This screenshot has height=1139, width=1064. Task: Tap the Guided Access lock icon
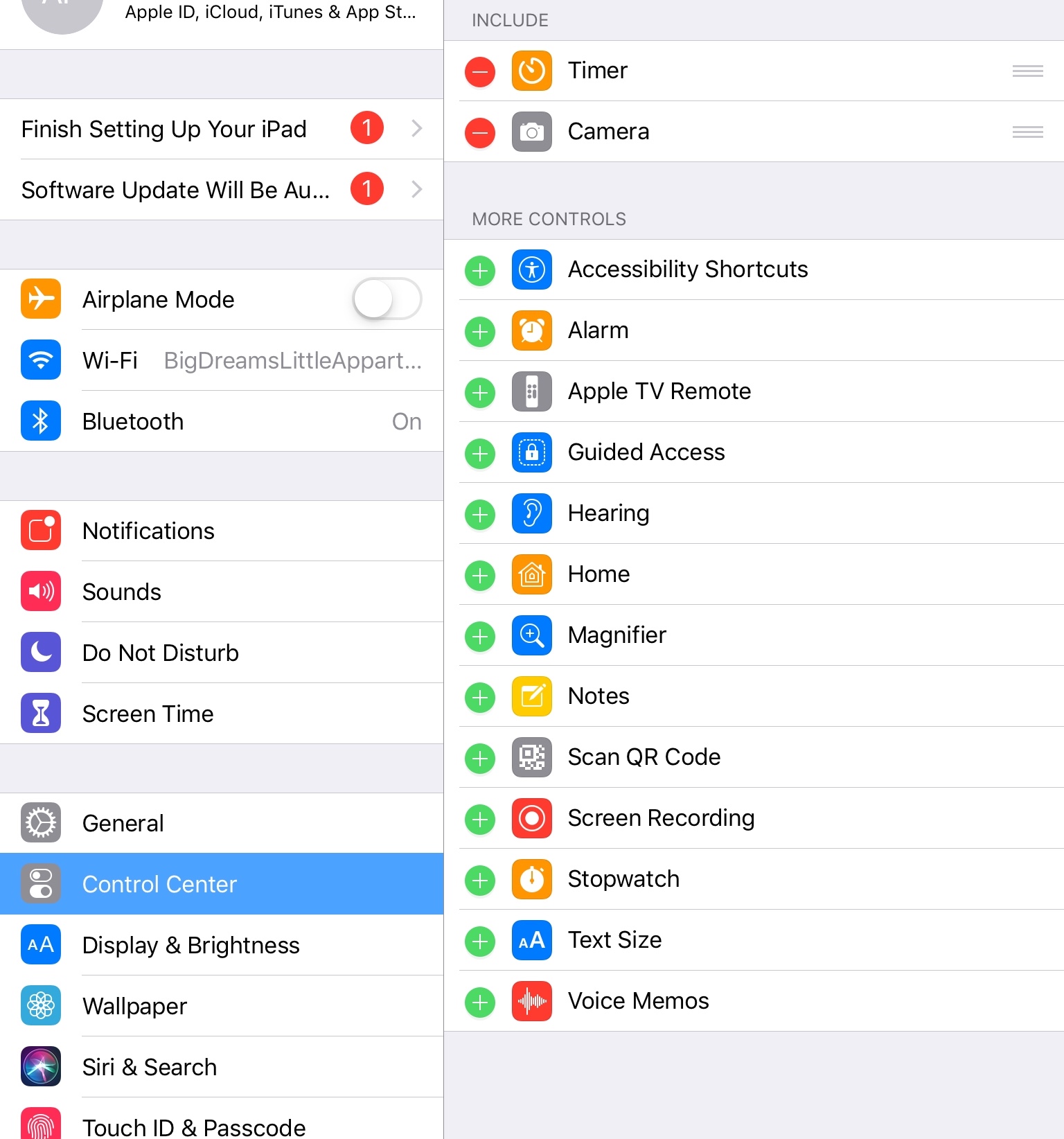(x=531, y=452)
